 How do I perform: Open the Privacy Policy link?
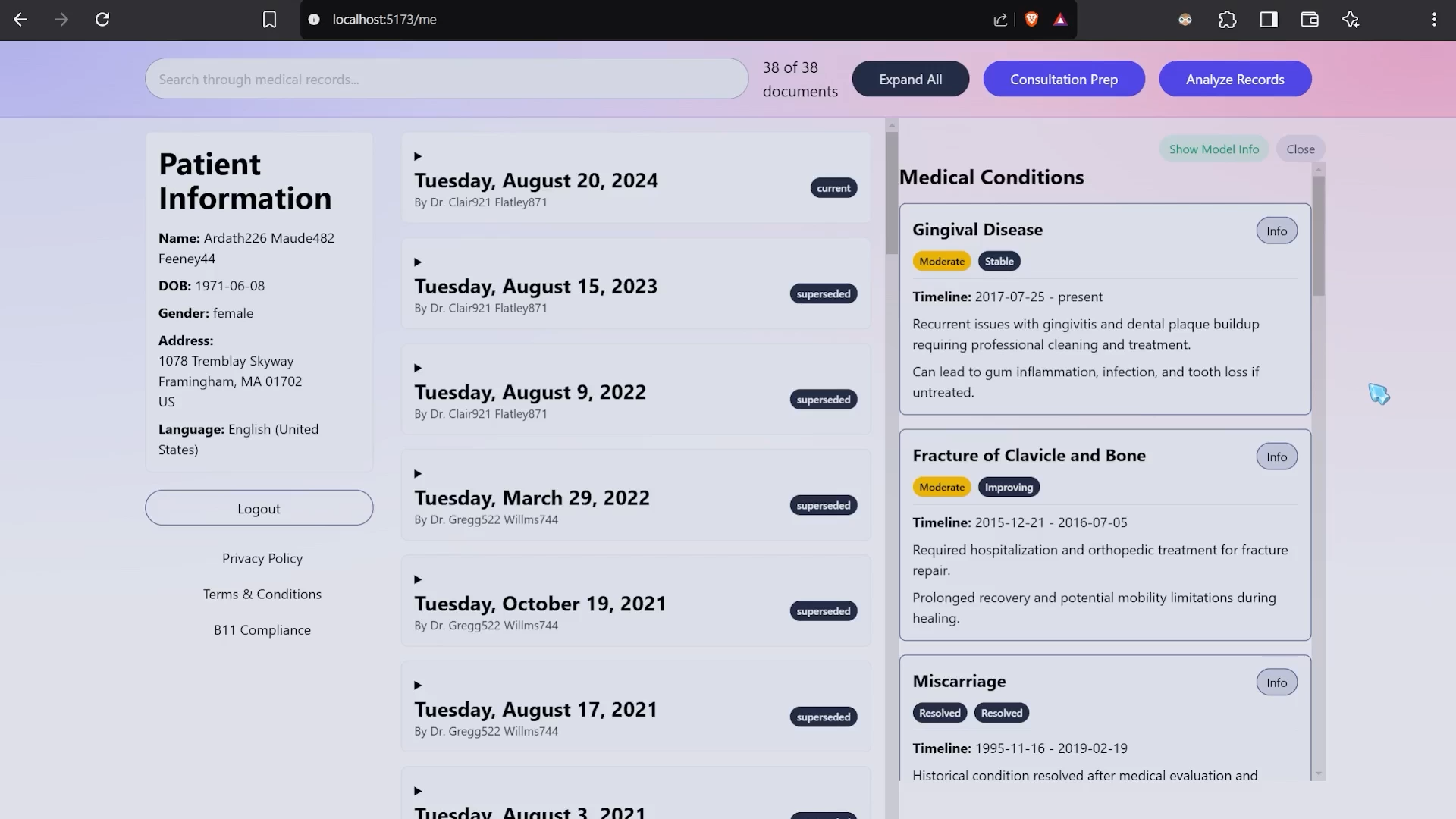click(262, 559)
